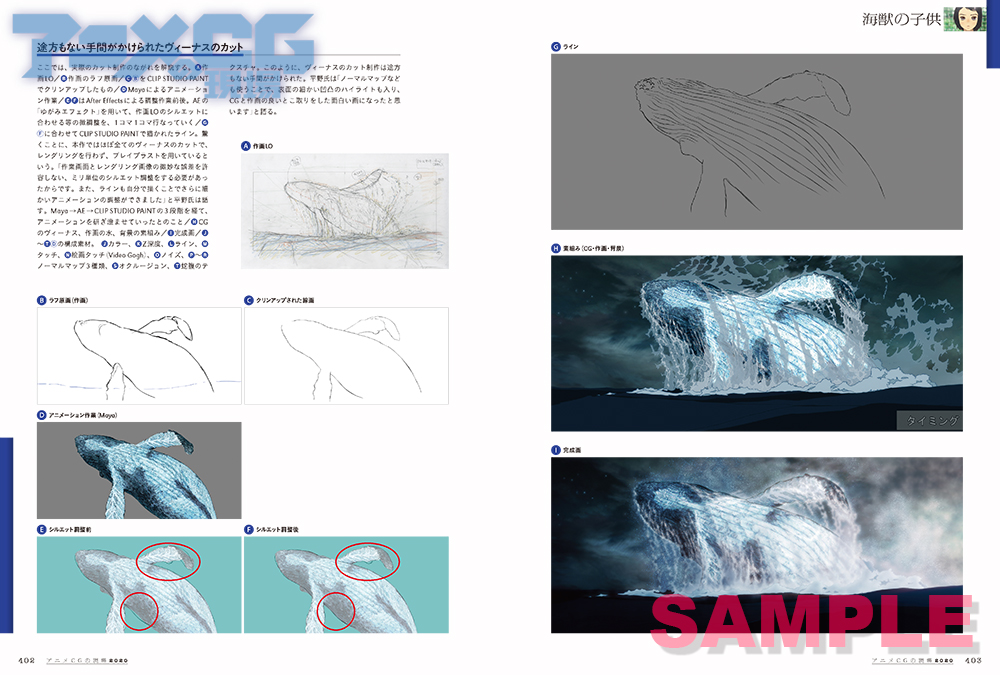Screen dimensions: 1000x675
Task: Click the circled G icon beside ライン
Action: (555, 46)
